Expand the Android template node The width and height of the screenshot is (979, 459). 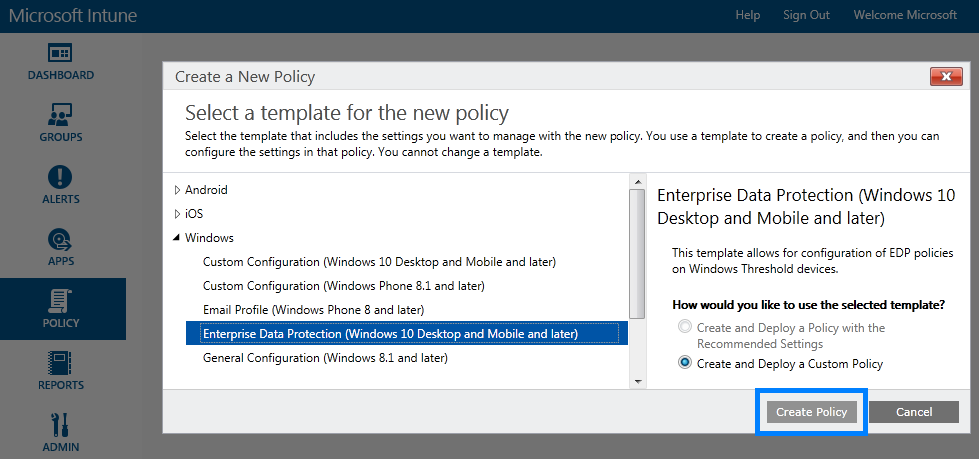[x=179, y=190]
